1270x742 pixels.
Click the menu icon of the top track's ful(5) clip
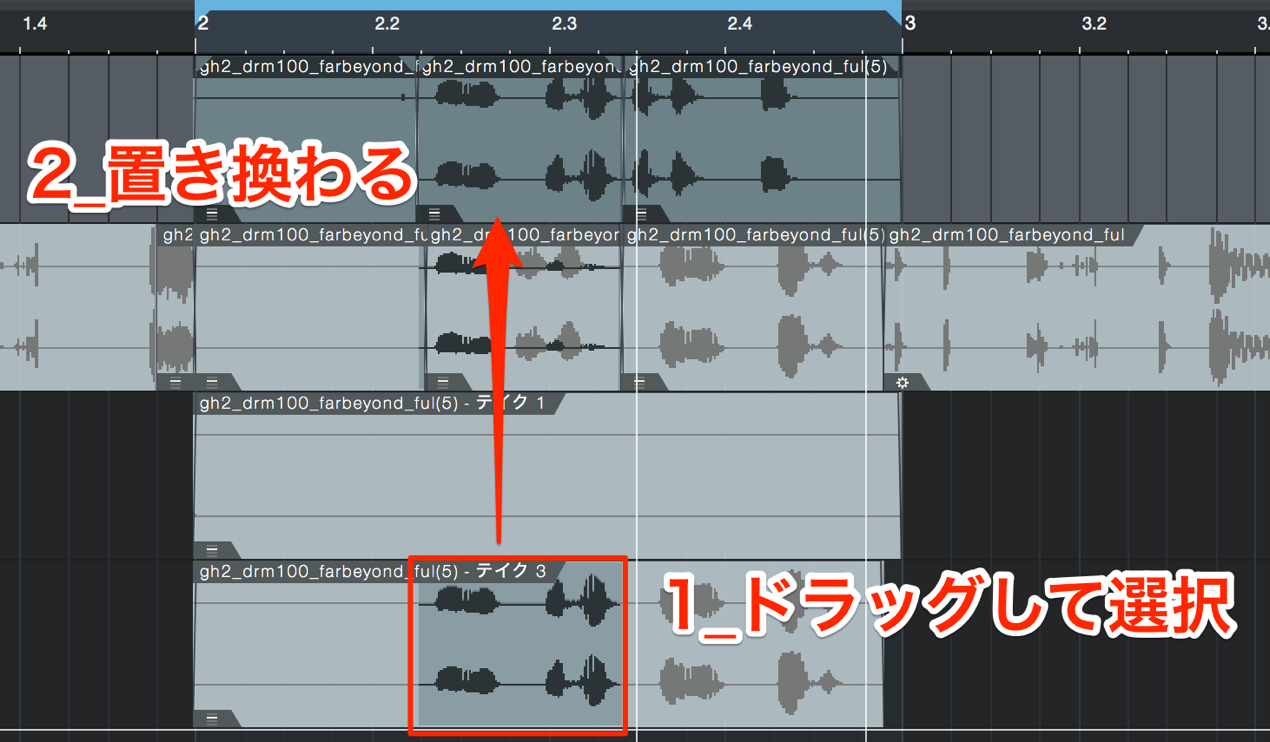click(641, 214)
